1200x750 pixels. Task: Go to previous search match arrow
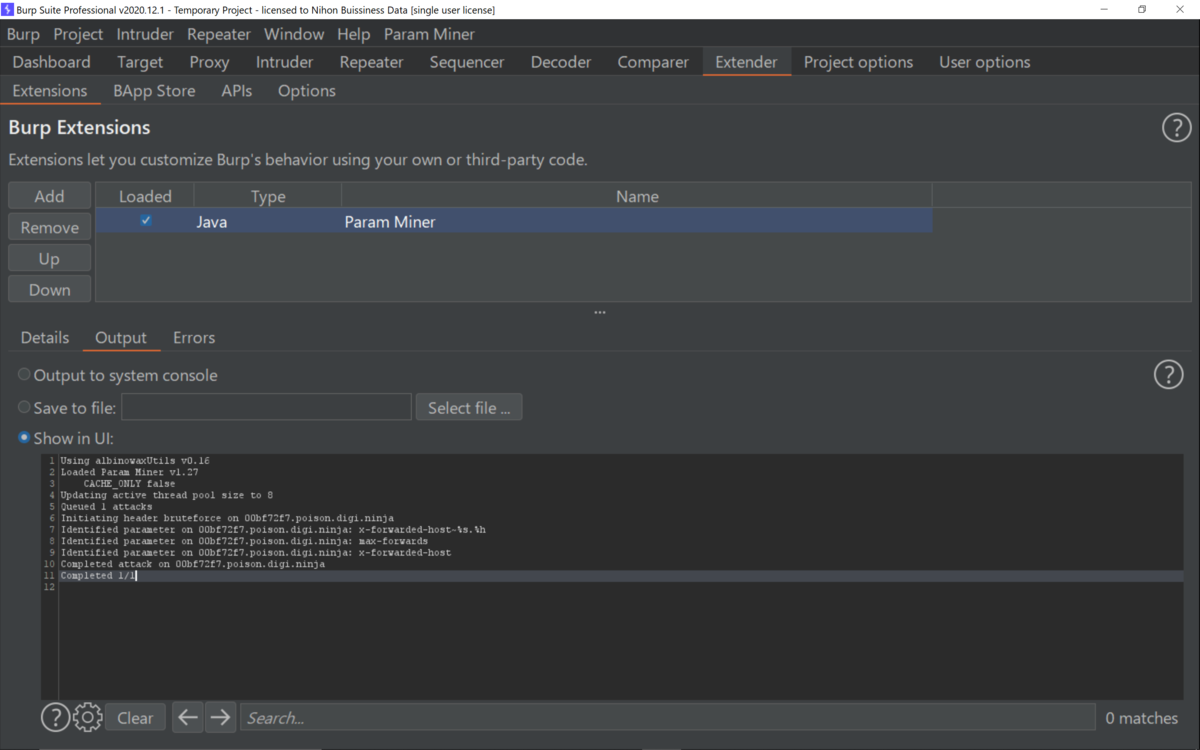coord(188,717)
